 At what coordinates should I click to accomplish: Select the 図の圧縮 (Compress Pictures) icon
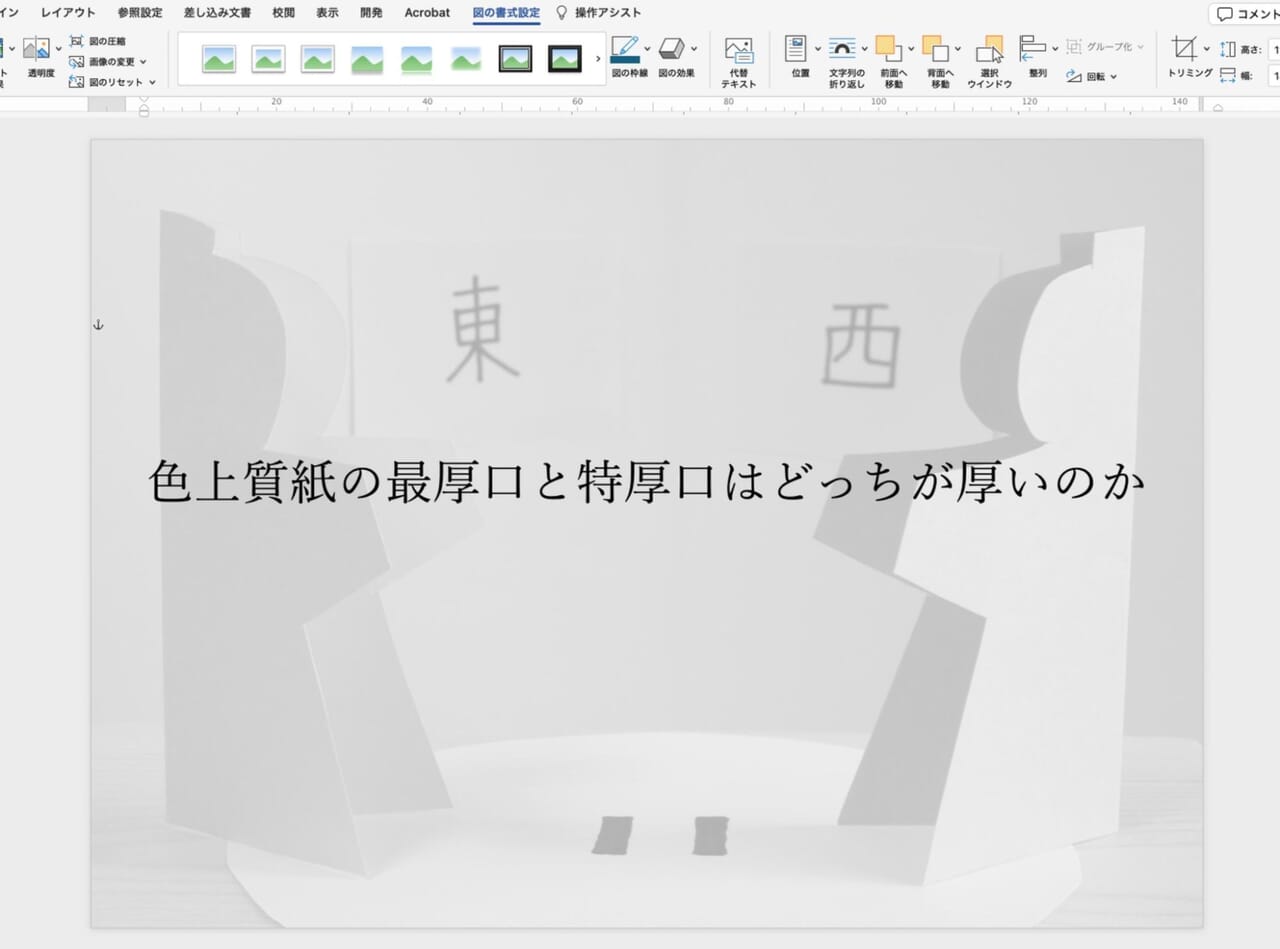[76, 42]
